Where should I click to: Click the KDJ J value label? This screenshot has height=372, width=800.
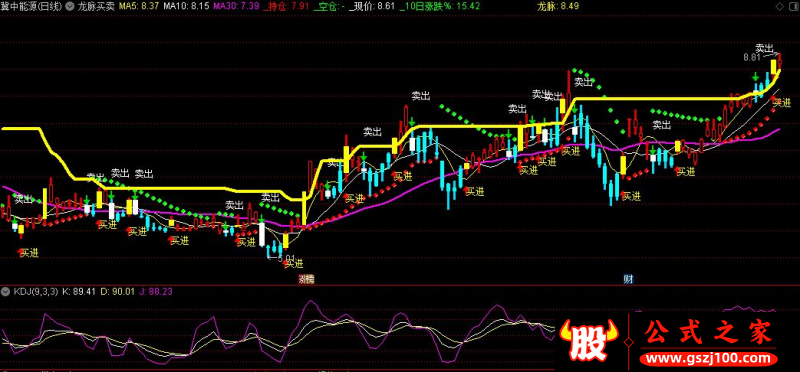[156, 292]
